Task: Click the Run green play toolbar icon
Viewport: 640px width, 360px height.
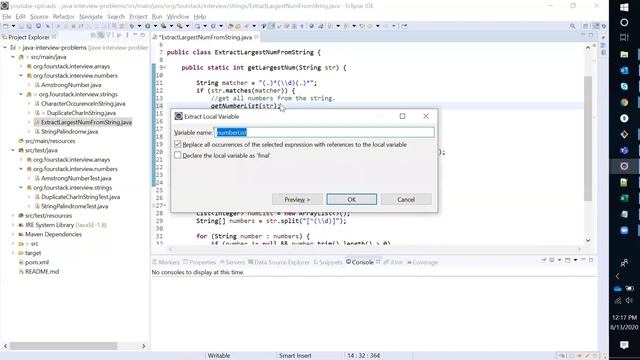Action: (x=148, y=26)
